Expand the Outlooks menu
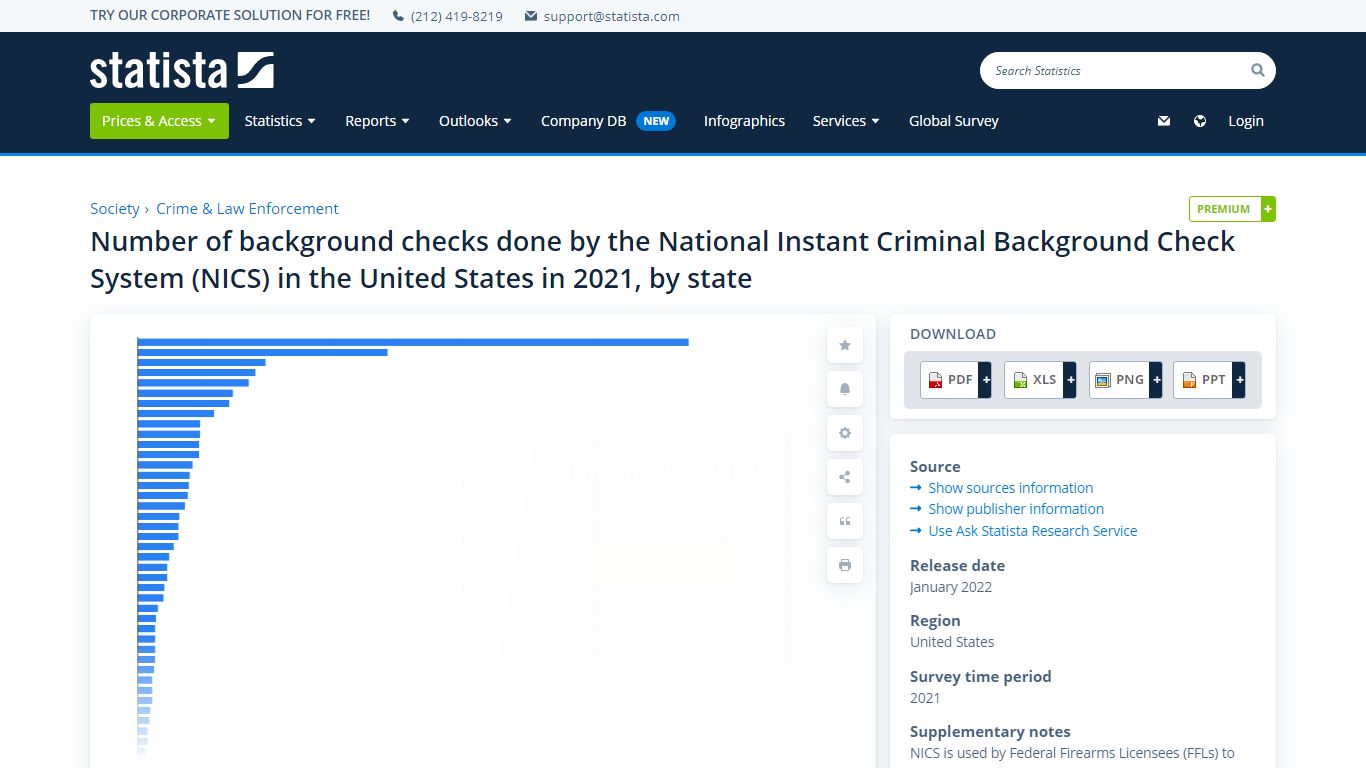Viewport: 1366px width, 768px height. coord(475,121)
